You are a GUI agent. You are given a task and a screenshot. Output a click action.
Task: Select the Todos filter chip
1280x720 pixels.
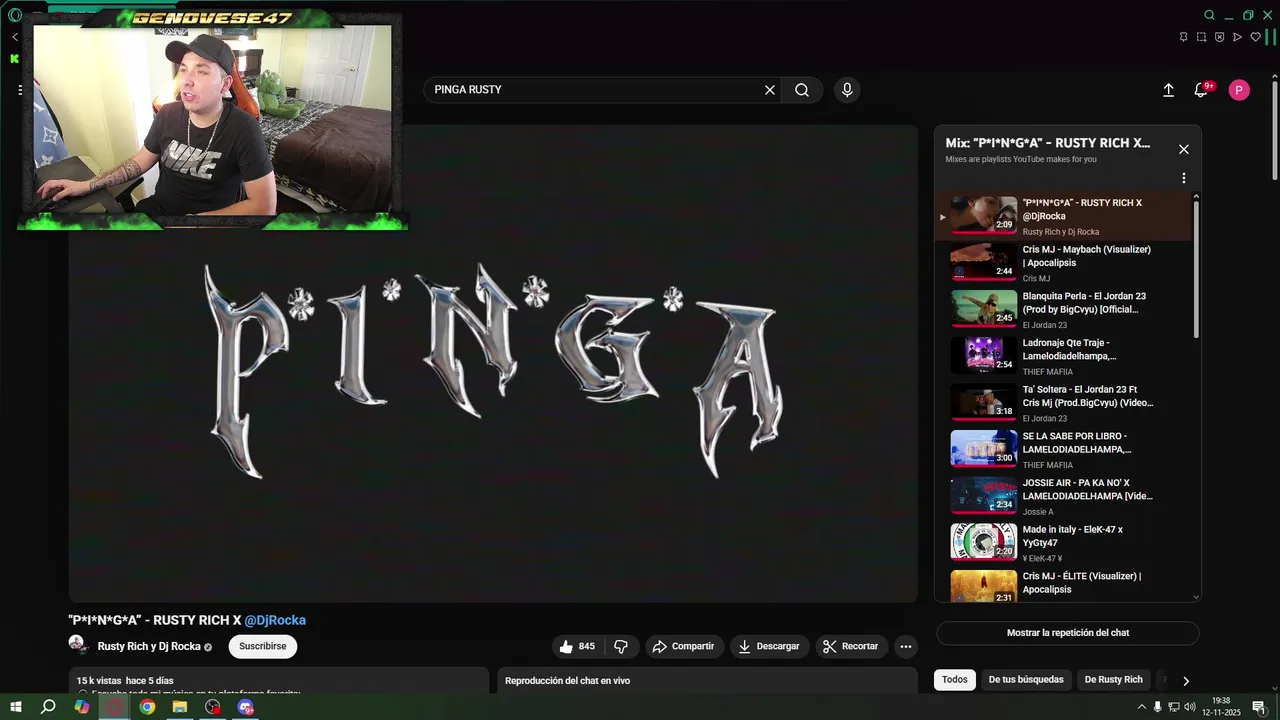955,680
